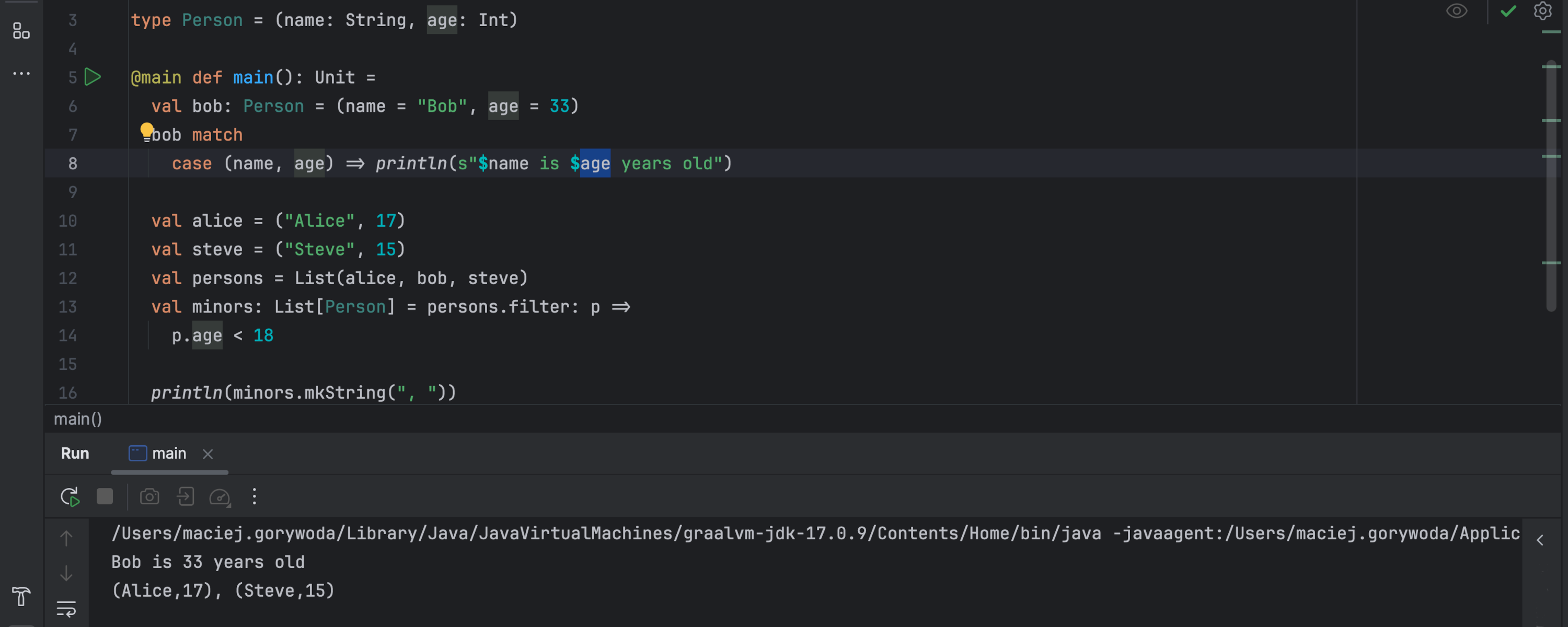Open more tool windows via ellipsis menu

[x=21, y=73]
